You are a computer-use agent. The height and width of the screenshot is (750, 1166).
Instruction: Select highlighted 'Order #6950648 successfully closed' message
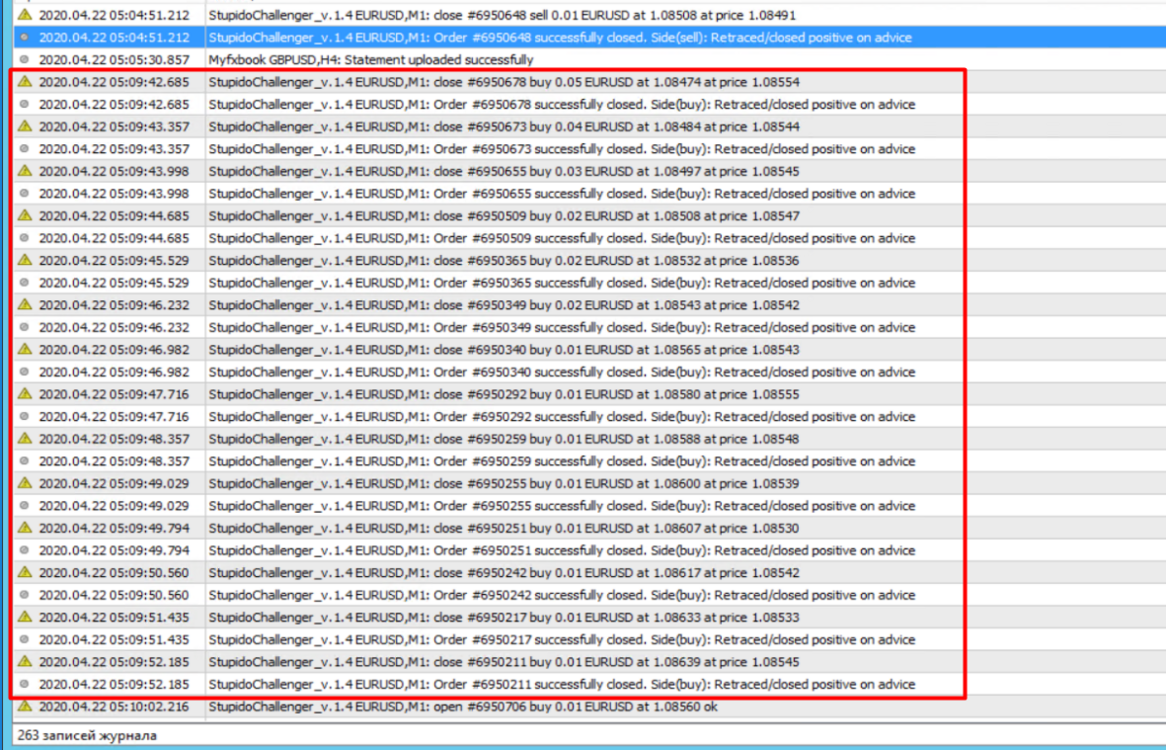(560, 37)
